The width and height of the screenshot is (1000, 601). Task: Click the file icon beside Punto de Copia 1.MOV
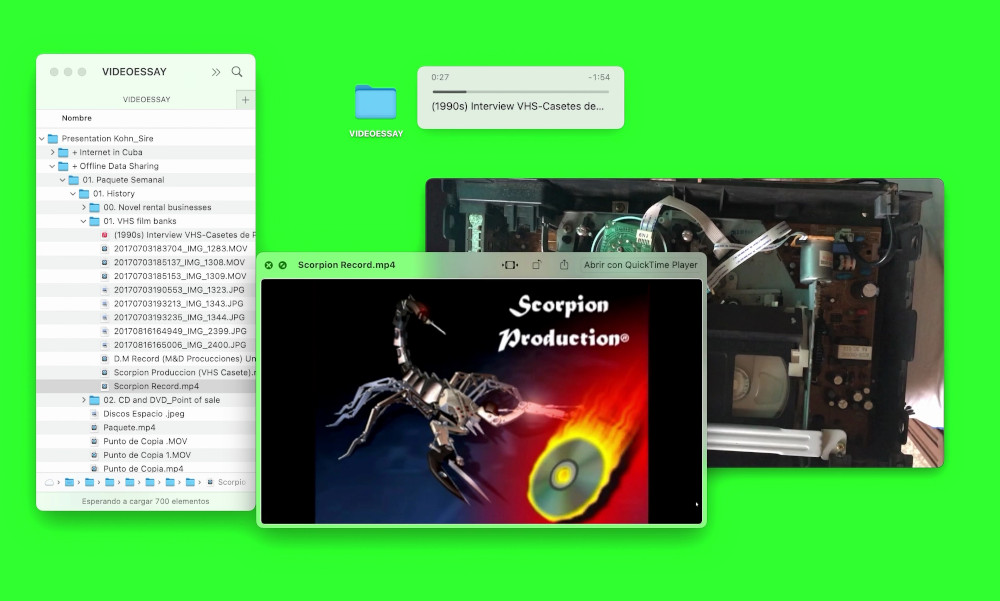94,455
